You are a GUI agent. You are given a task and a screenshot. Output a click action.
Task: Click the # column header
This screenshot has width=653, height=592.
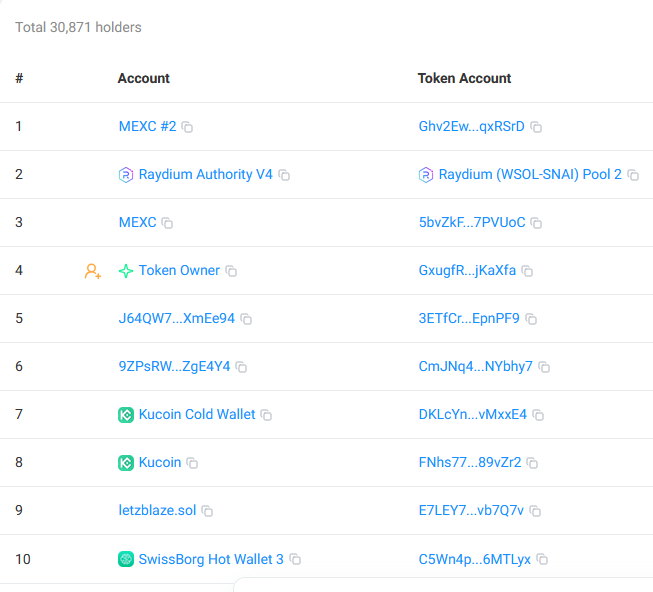(19, 78)
